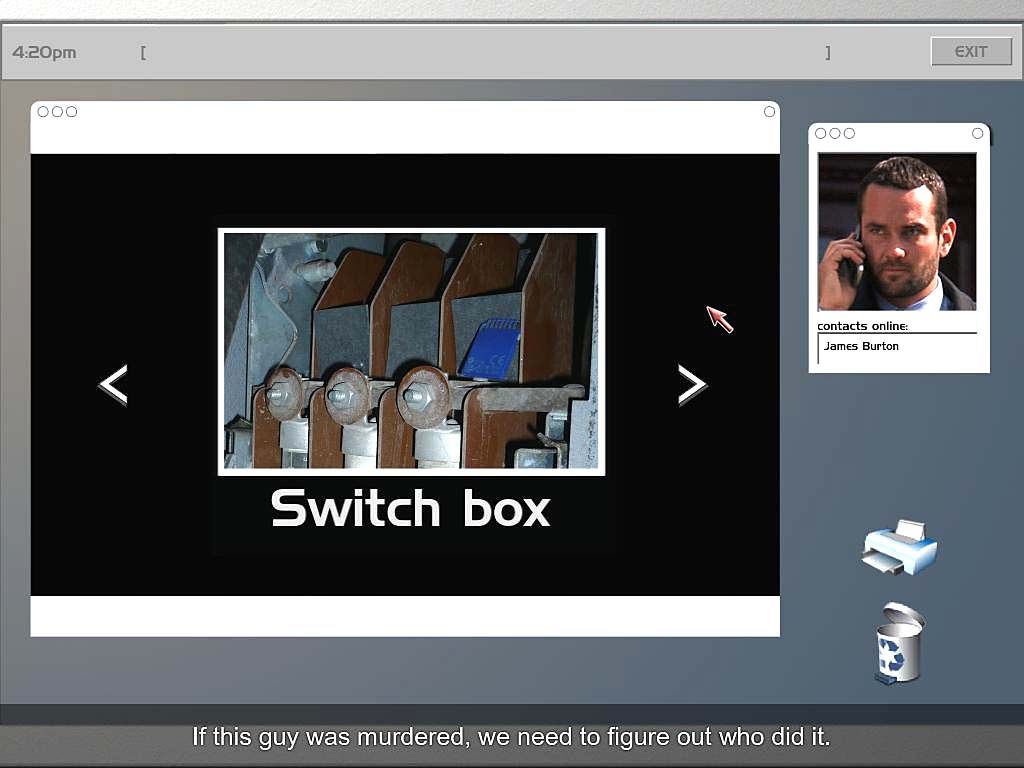Screen dimensions: 1024x768
Task: Click the EXIT button
Action: coord(970,52)
